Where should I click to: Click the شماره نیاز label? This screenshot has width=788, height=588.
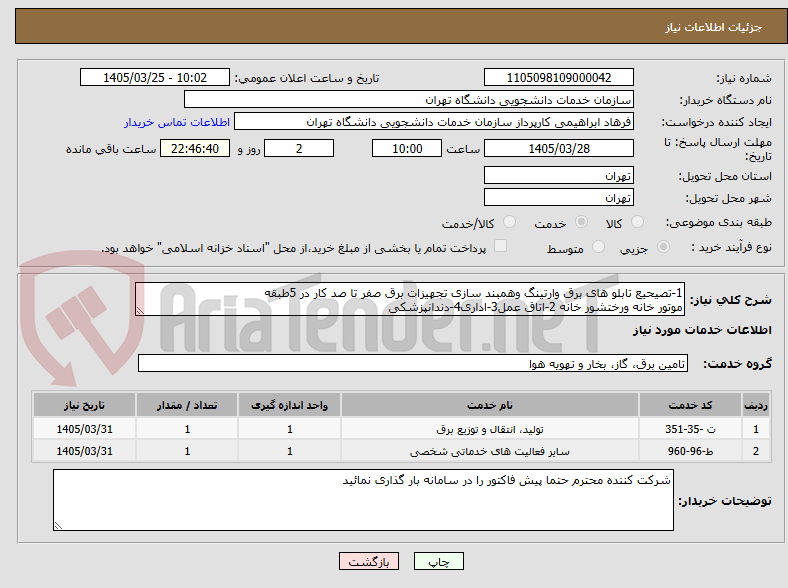tap(744, 78)
